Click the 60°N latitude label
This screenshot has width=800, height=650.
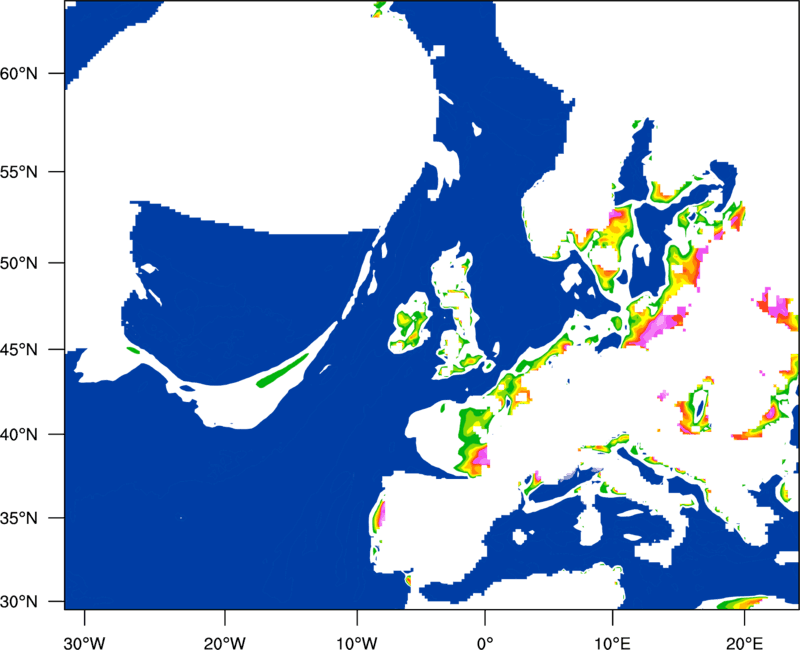(x=19, y=74)
